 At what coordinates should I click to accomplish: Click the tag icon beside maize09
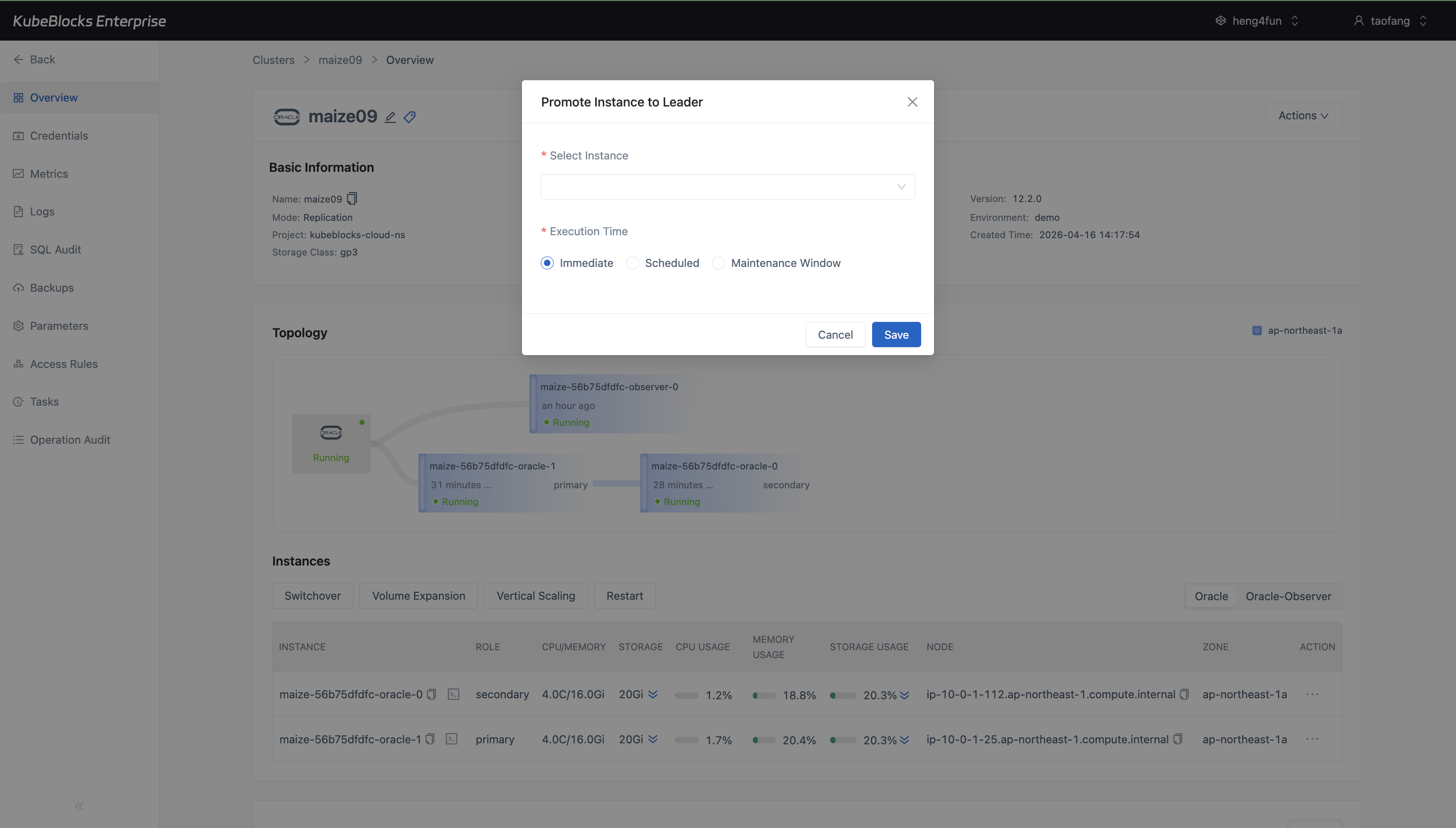(410, 117)
